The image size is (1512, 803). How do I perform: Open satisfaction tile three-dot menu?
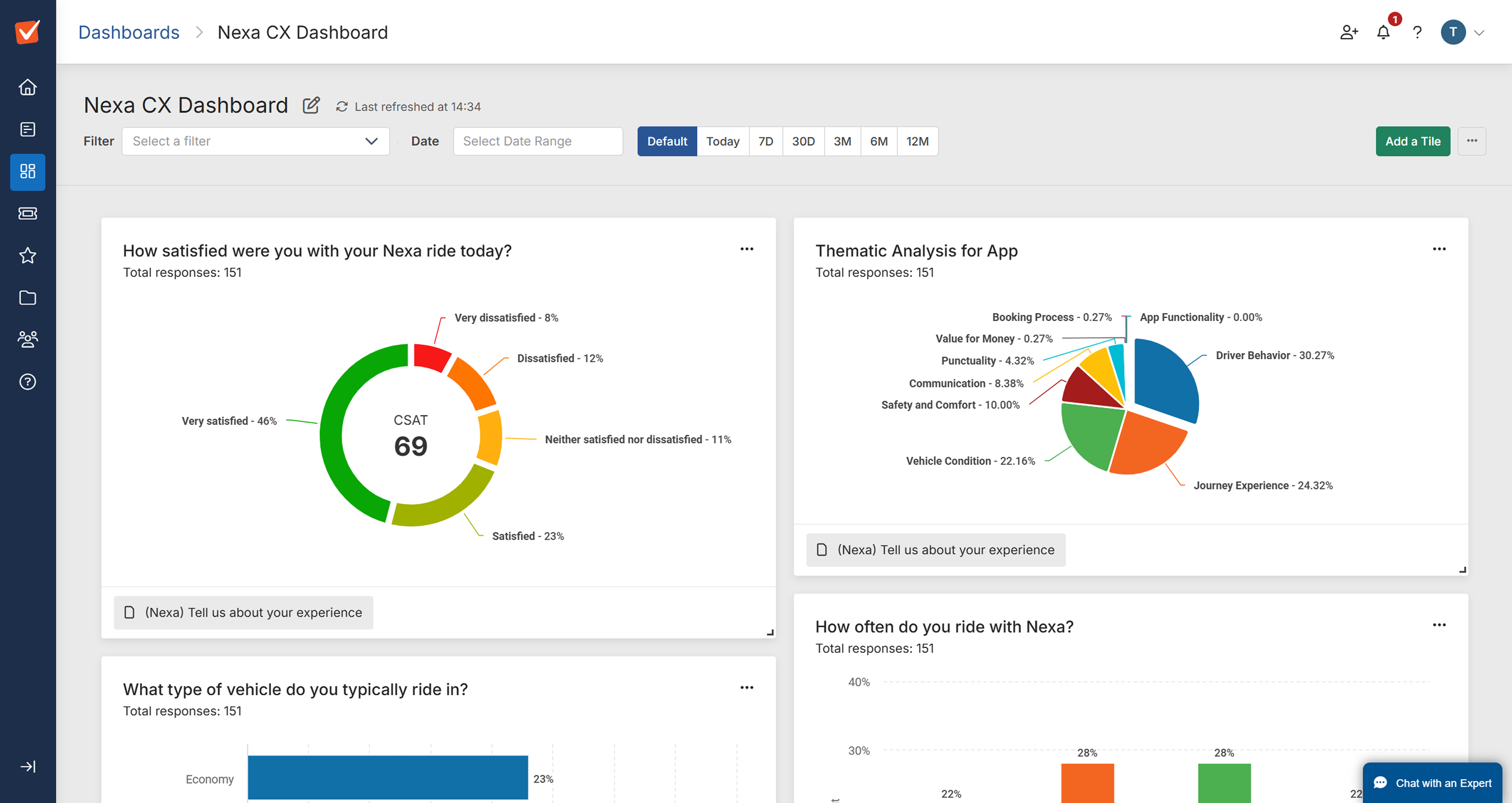746,250
